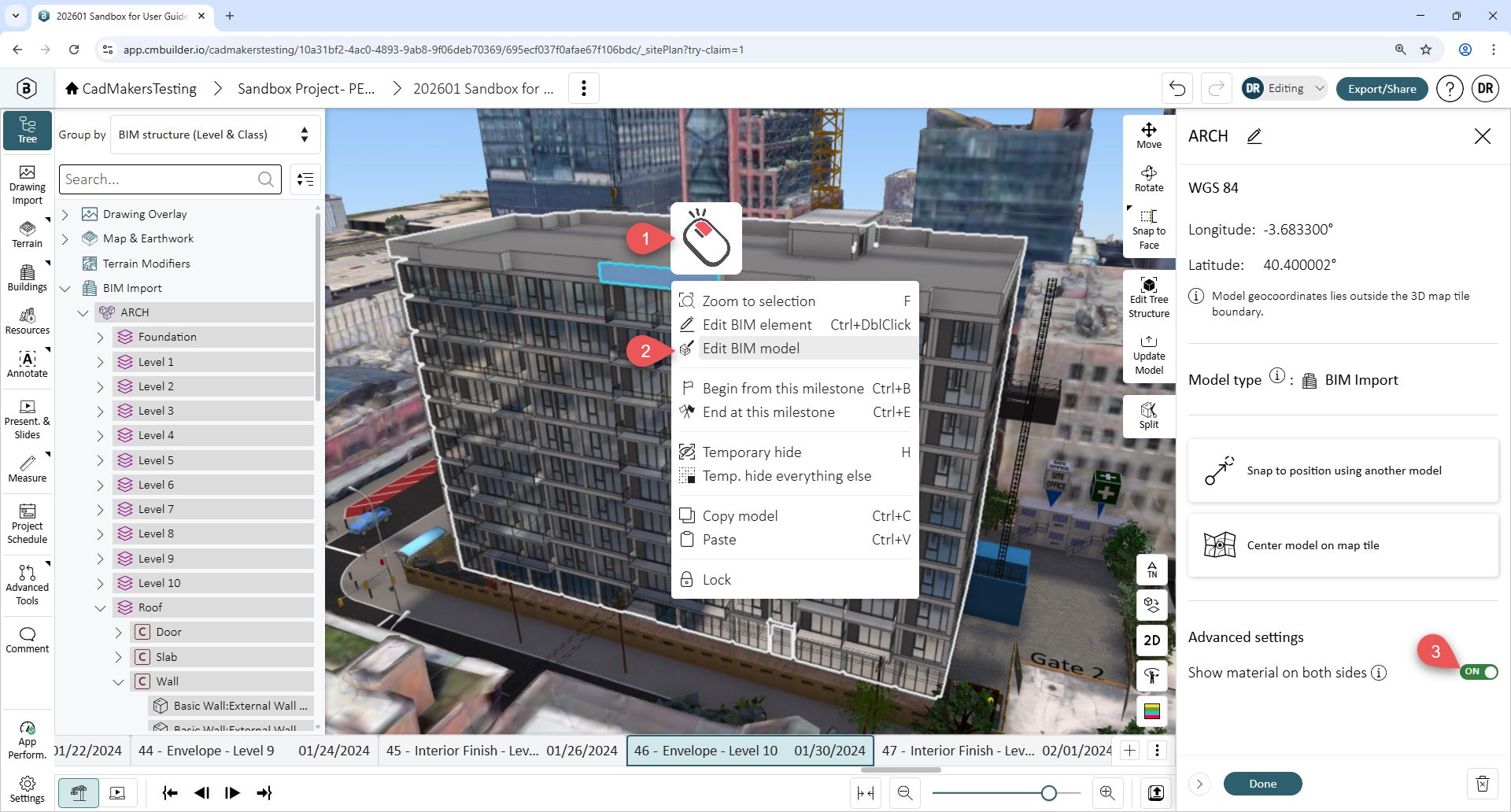Choose Edit BIM element
1511x812 pixels.
tap(795, 325)
